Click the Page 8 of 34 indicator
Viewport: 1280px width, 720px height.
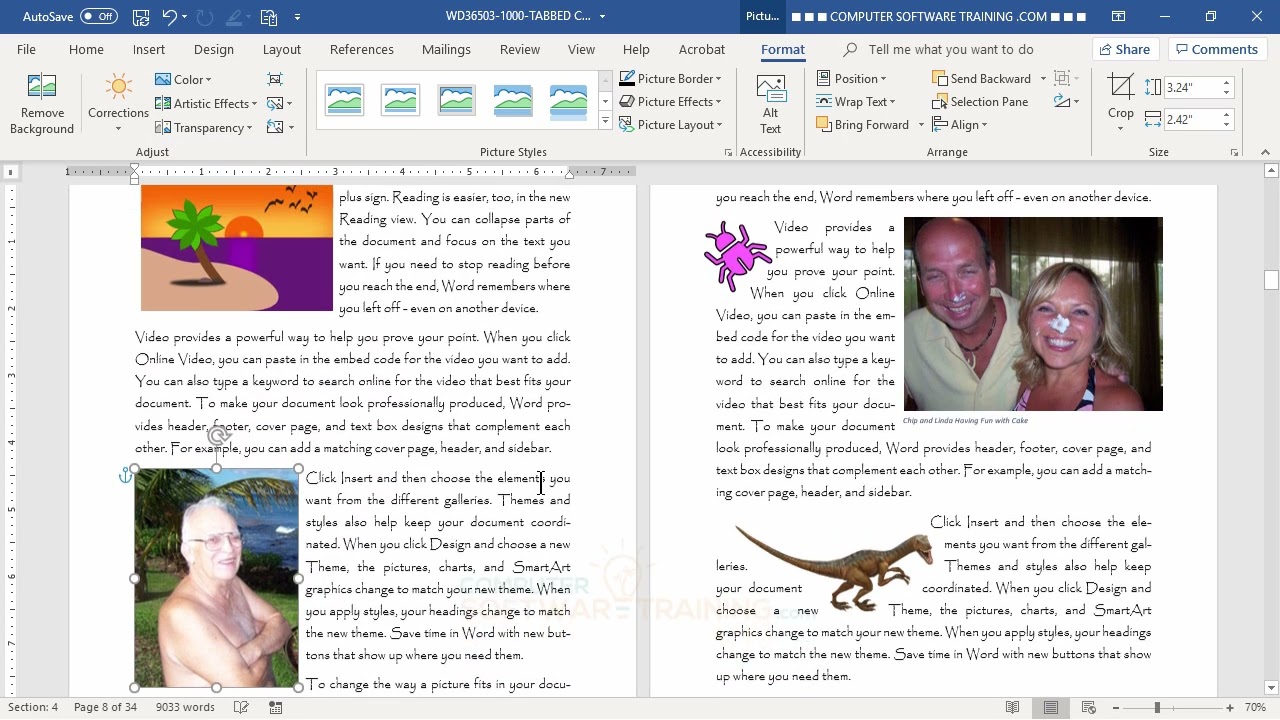[105, 707]
